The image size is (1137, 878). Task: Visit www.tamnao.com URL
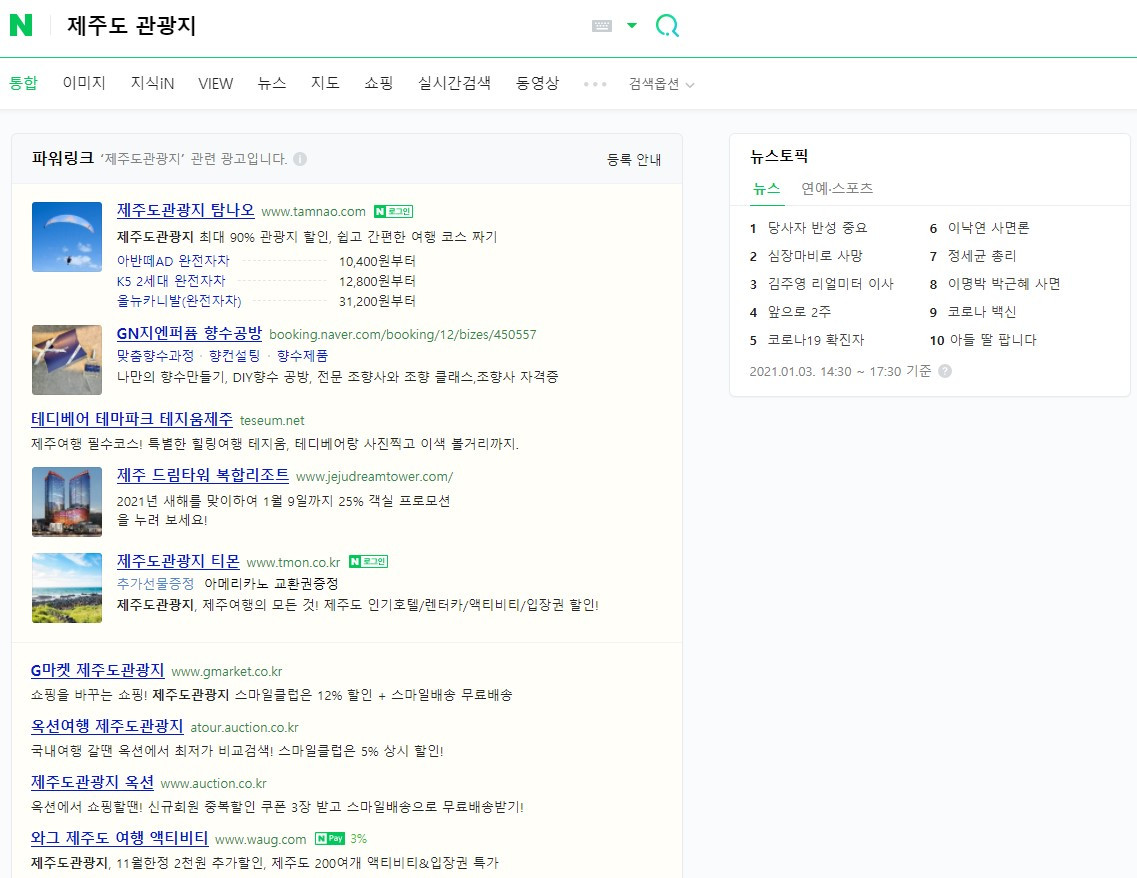[313, 212]
